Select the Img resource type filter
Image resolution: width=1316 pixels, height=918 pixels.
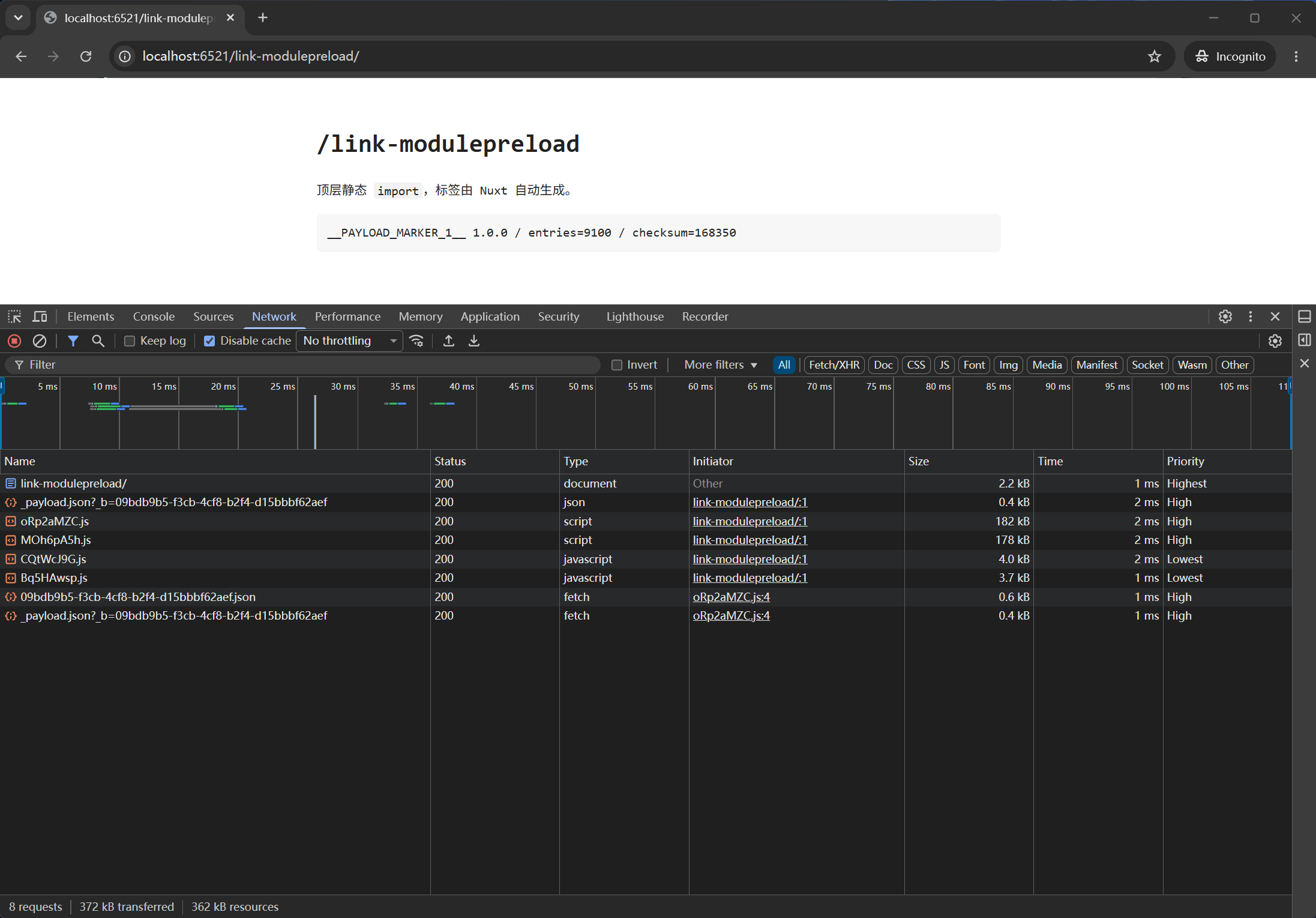[1008, 365]
